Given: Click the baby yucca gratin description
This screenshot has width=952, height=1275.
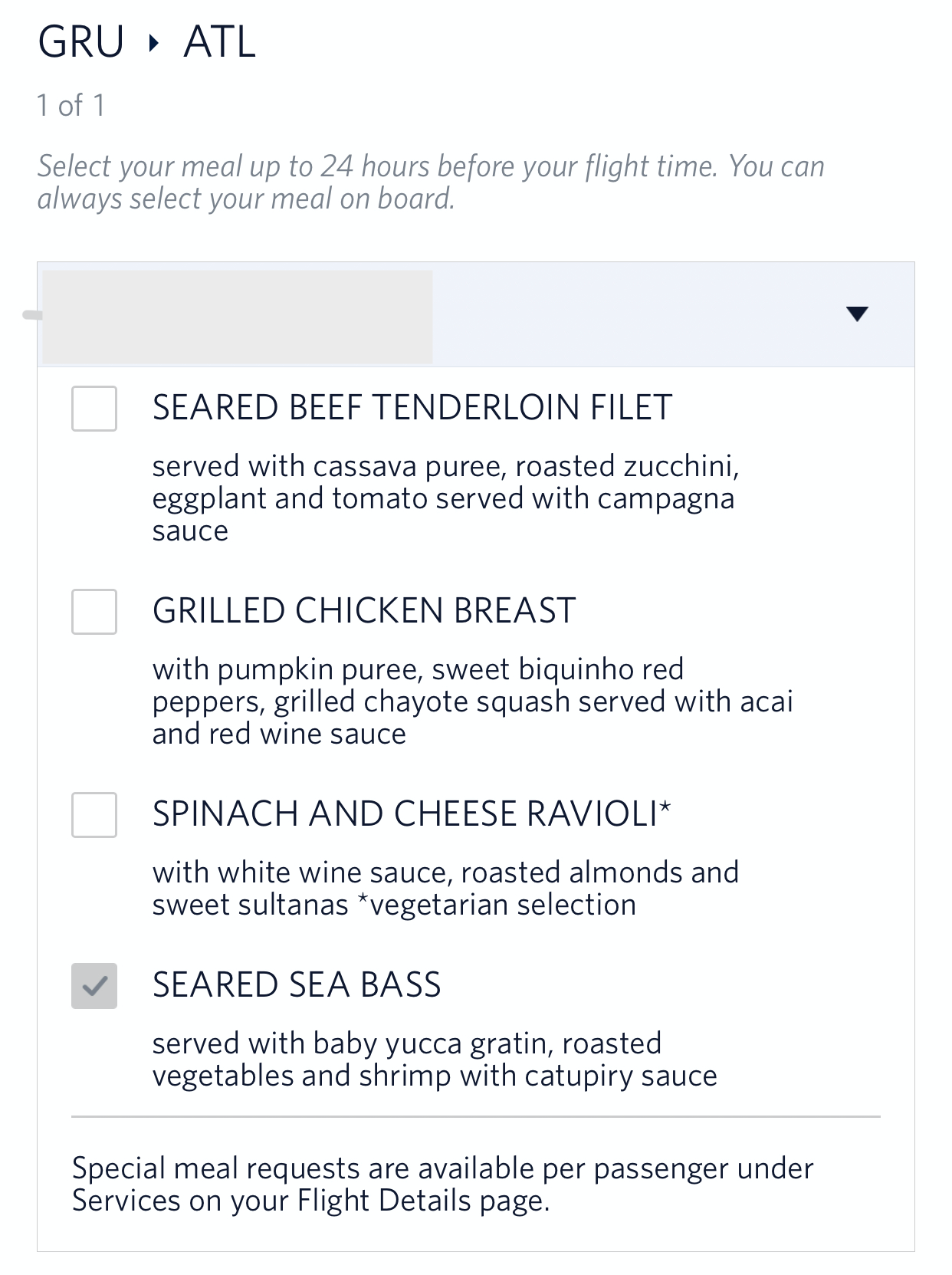Looking at the screenshot, I should pyautogui.click(x=434, y=1060).
